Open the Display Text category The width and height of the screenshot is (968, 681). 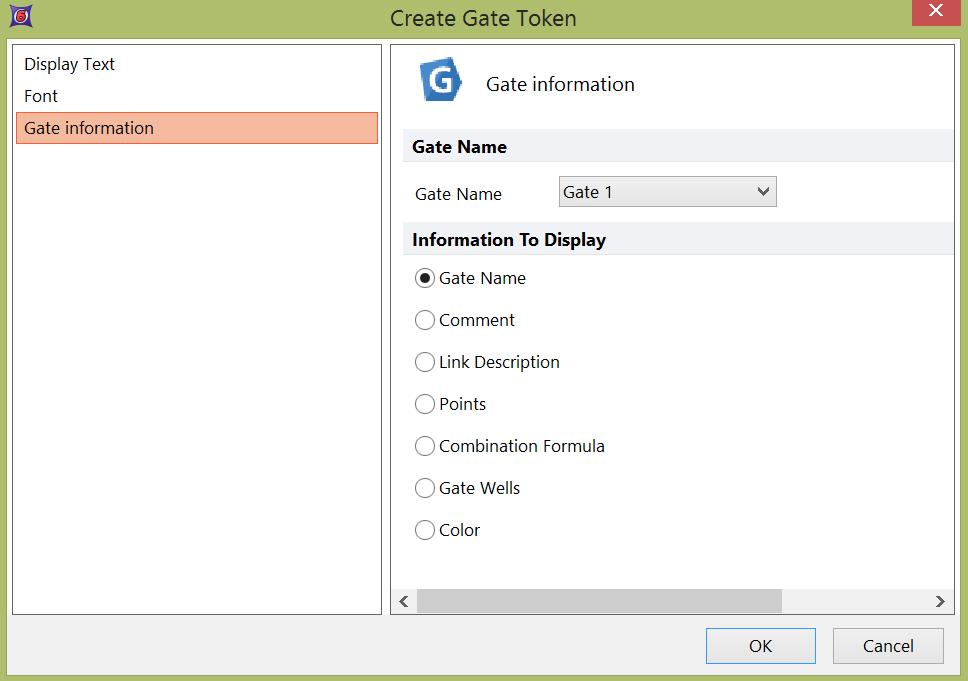[x=70, y=64]
